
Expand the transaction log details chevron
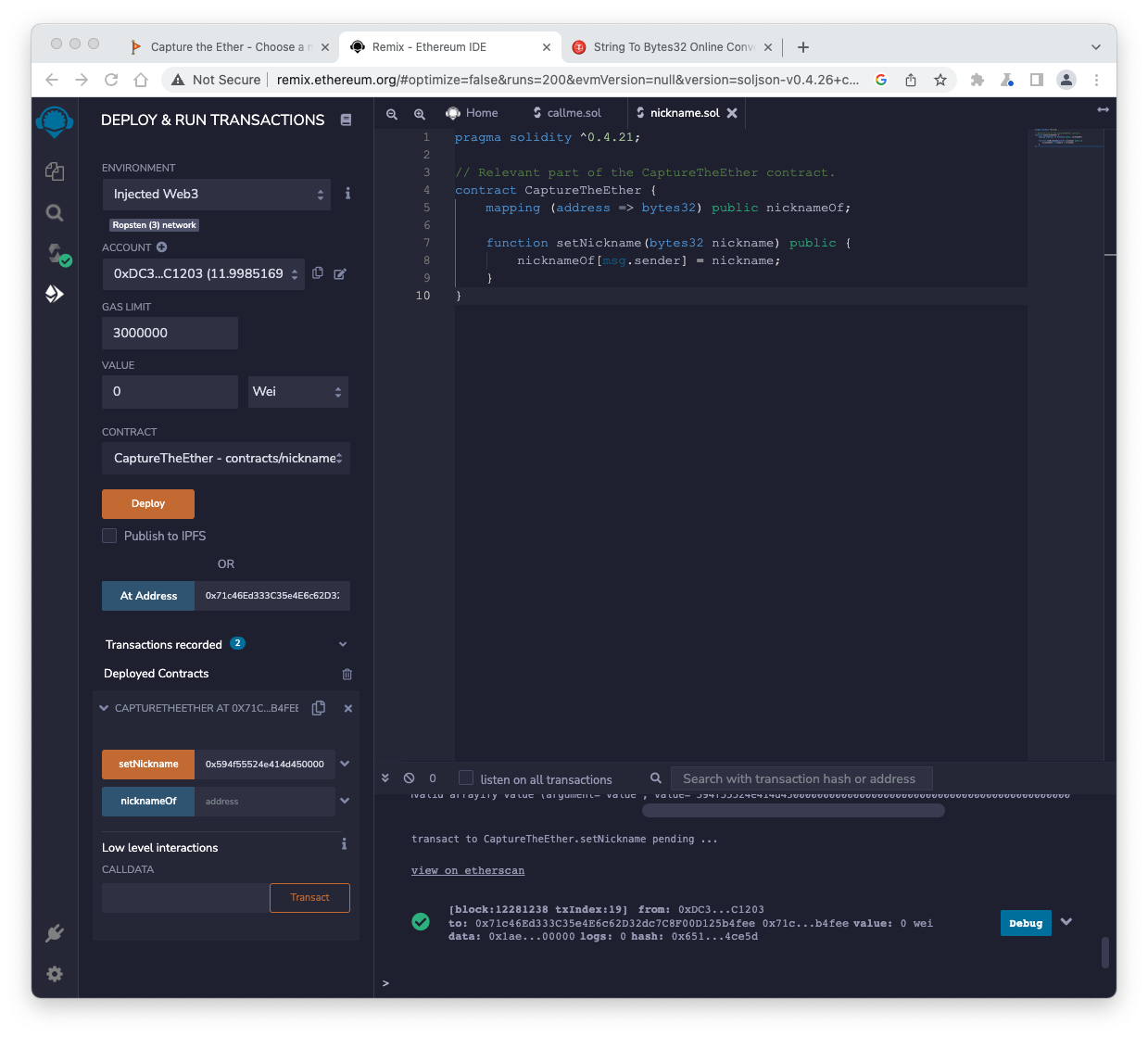1066,922
